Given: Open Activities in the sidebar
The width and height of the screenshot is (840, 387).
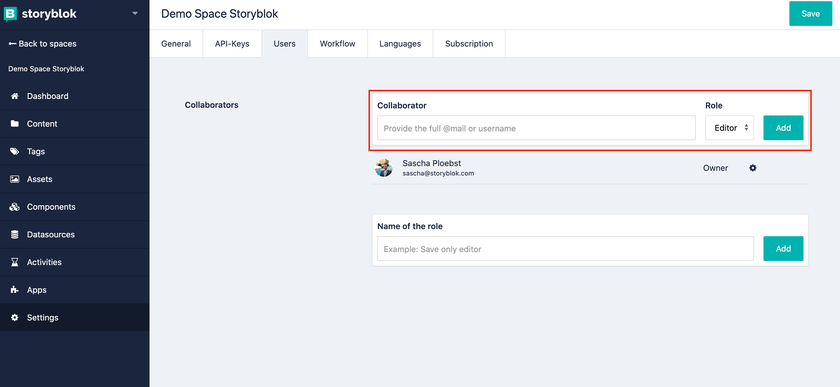Looking at the screenshot, I should click(74, 262).
